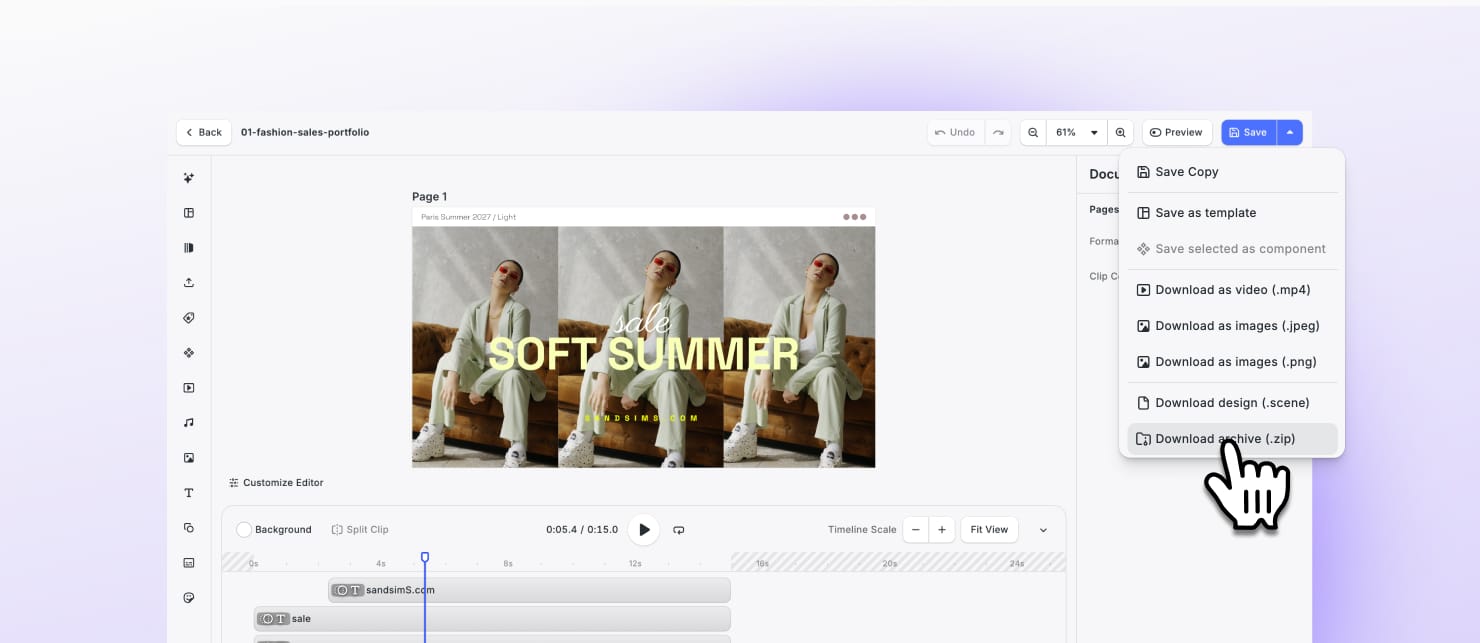Click the blue playhead marker on timeline
The height and width of the screenshot is (643, 1480).
point(425,557)
